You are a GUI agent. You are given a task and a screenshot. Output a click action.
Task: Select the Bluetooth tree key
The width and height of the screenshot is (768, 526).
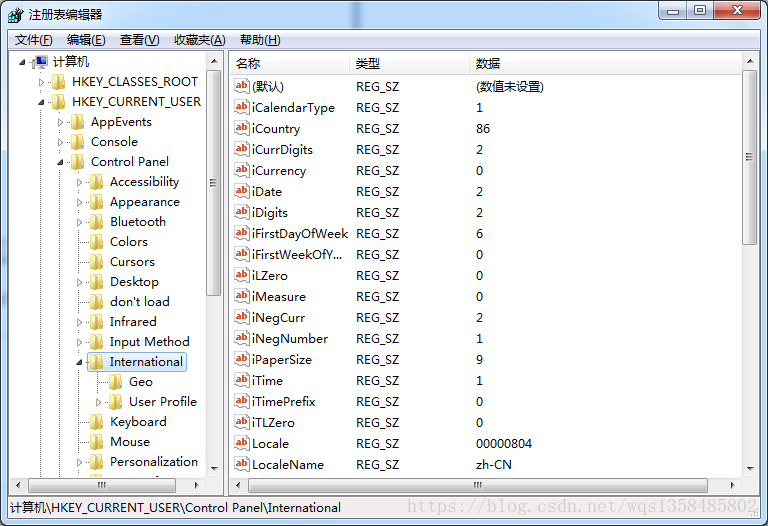[138, 222]
